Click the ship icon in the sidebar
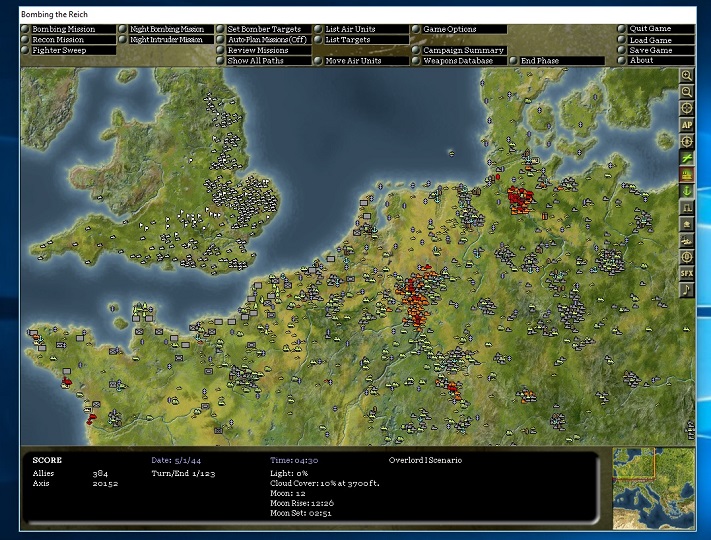Image resolution: width=711 pixels, height=540 pixels. tap(687, 240)
